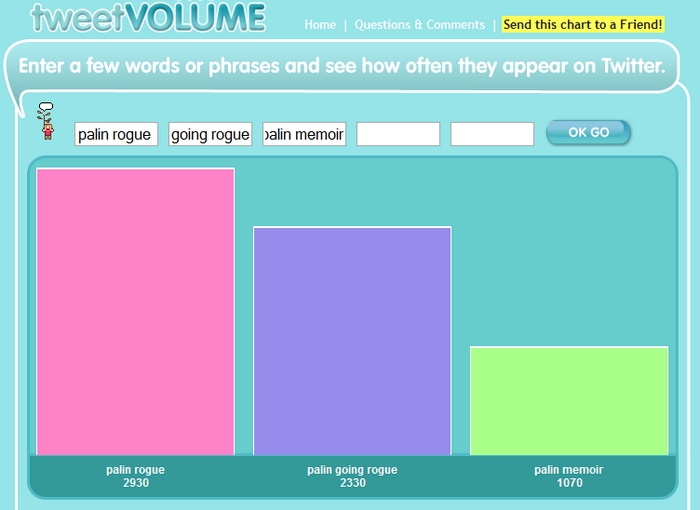Viewport: 700px width, 510px height.
Task: Click the 'palin going rogue' chart label
Action: coord(352,470)
